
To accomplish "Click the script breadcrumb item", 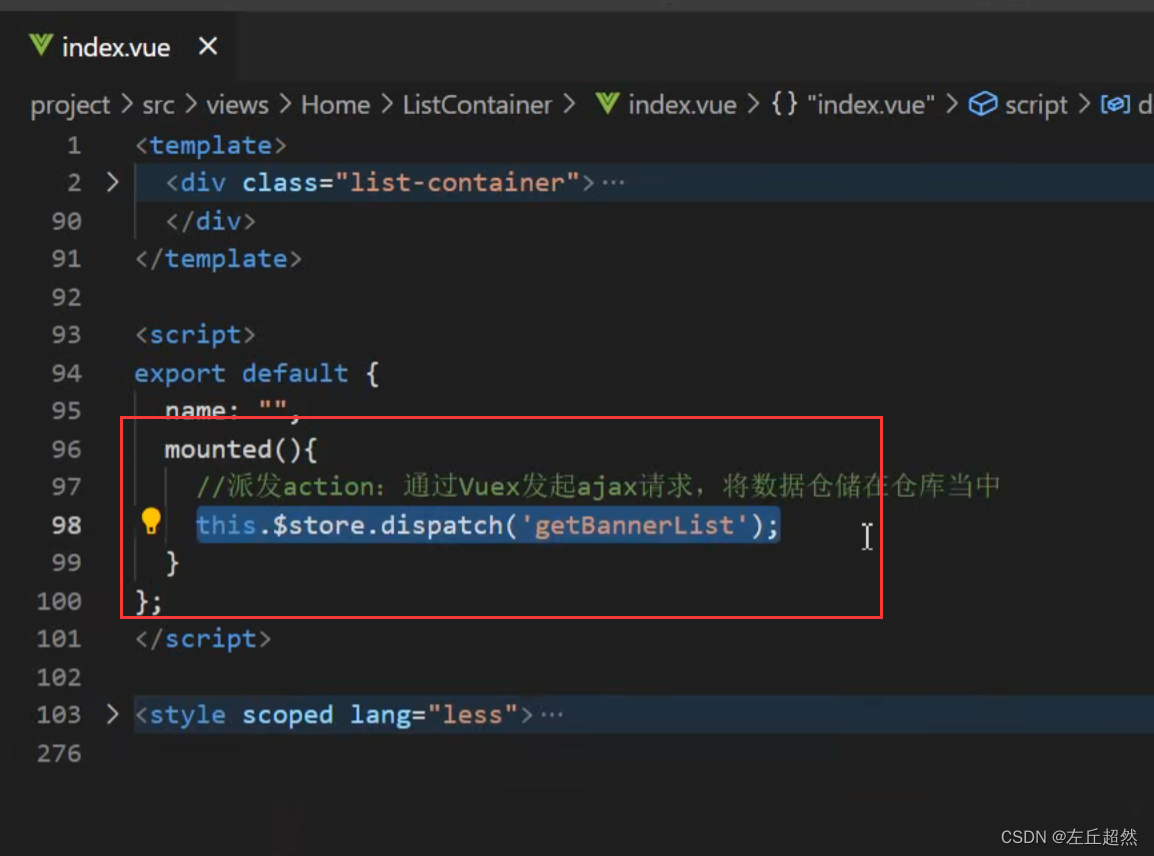I will [1036, 105].
